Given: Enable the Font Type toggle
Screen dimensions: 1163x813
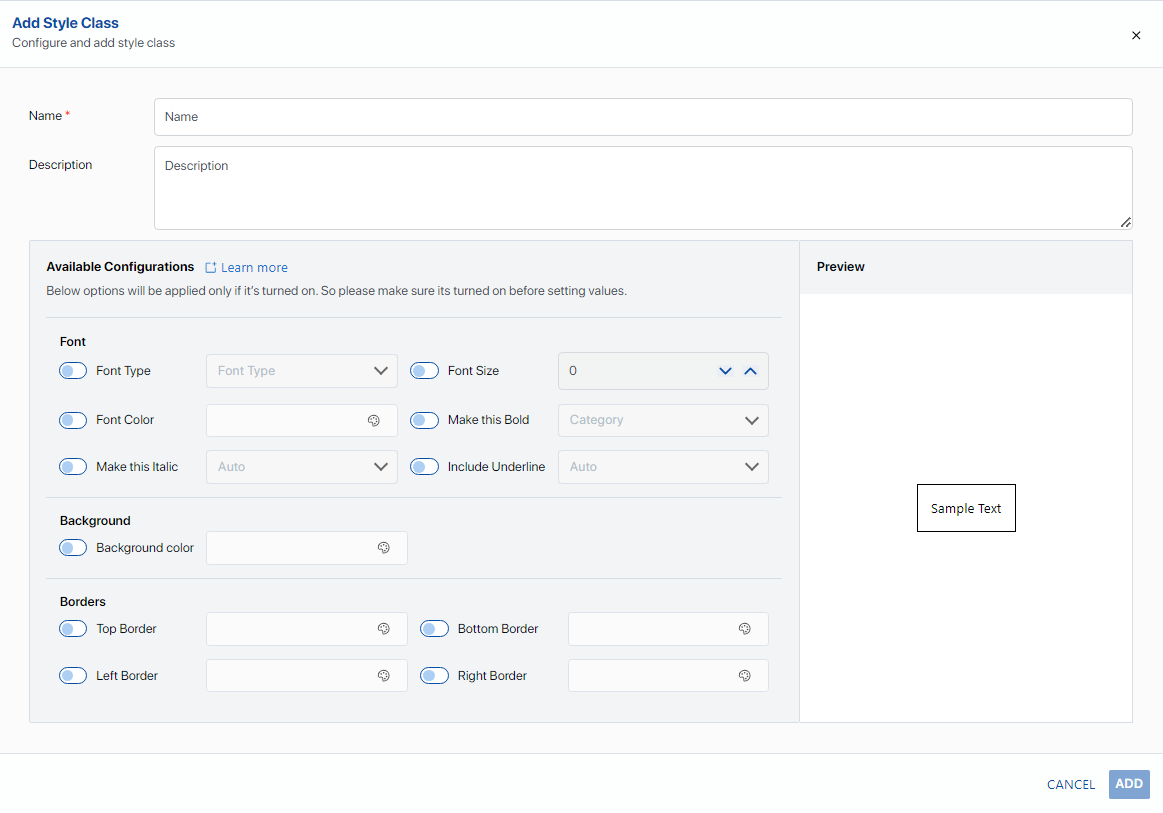Looking at the screenshot, I should [73, 371].
